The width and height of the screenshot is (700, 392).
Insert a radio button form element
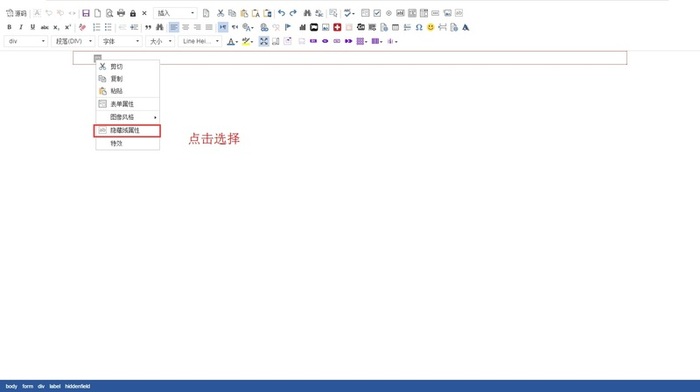click(389, 13)
